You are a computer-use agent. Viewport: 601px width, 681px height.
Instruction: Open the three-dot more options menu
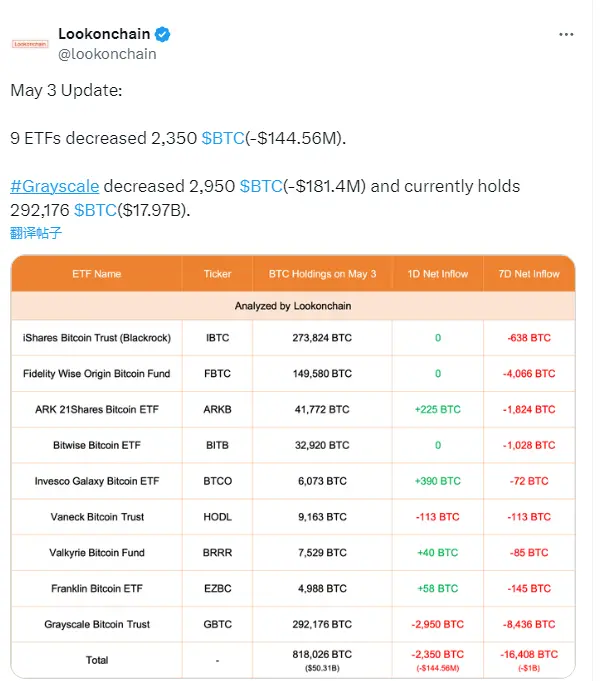(x=566, y=34)
